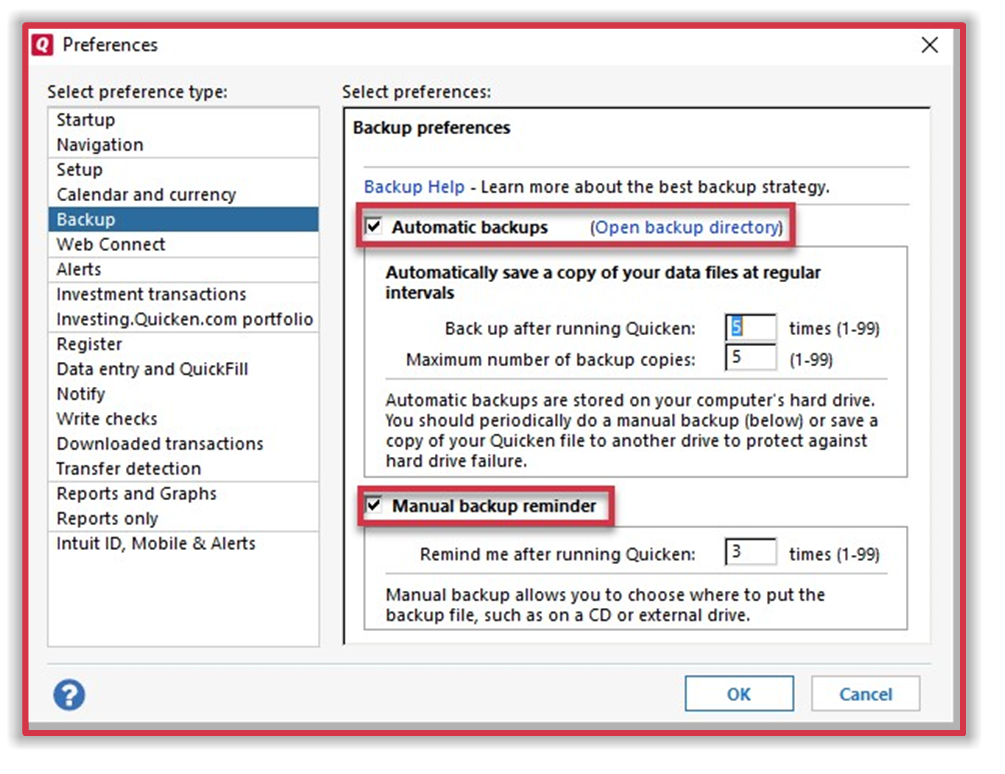Close the Preferences dialog with X
This screenshot has width=1005, height=774.
[929, 45]
